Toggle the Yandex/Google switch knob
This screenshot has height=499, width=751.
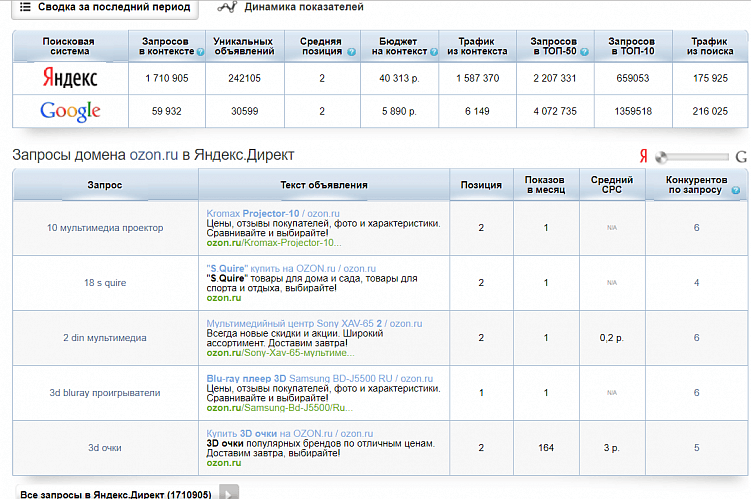point(662,156)
